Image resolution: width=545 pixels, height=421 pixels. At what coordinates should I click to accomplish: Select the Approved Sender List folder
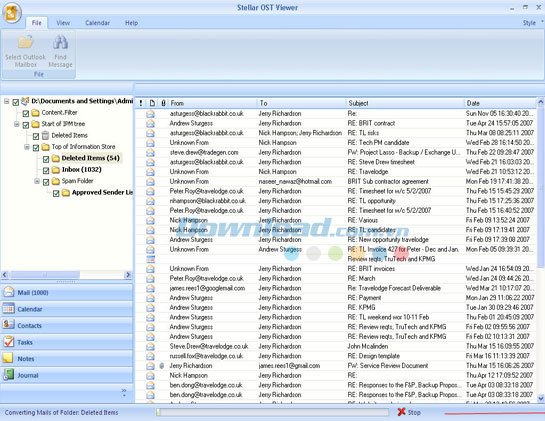pyautogui.click(x=102, y=193)
